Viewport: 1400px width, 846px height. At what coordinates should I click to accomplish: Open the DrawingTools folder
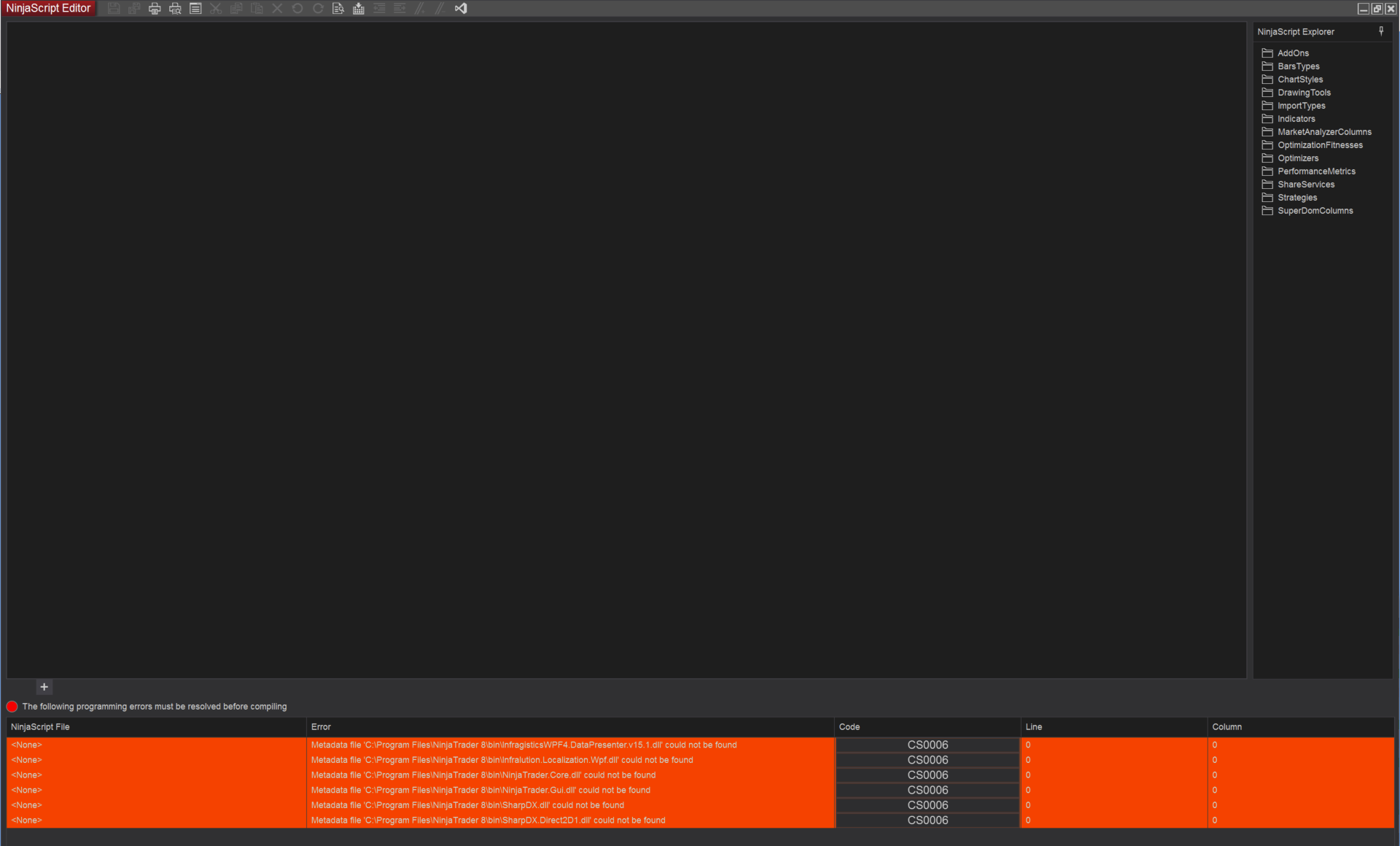tap(1303, 93)
